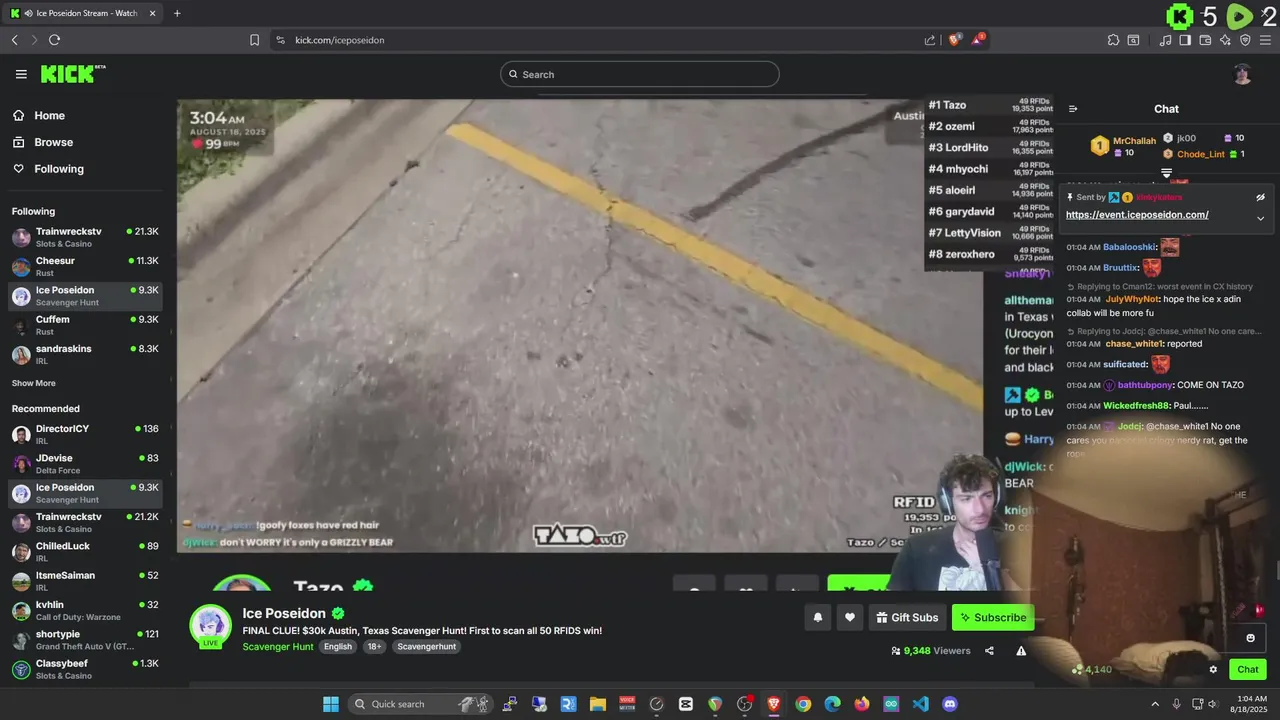The width and height of the screenshot is (1280, 720).
Task: Open kvhlin recommended channel
Action: (x=85, y=610)
